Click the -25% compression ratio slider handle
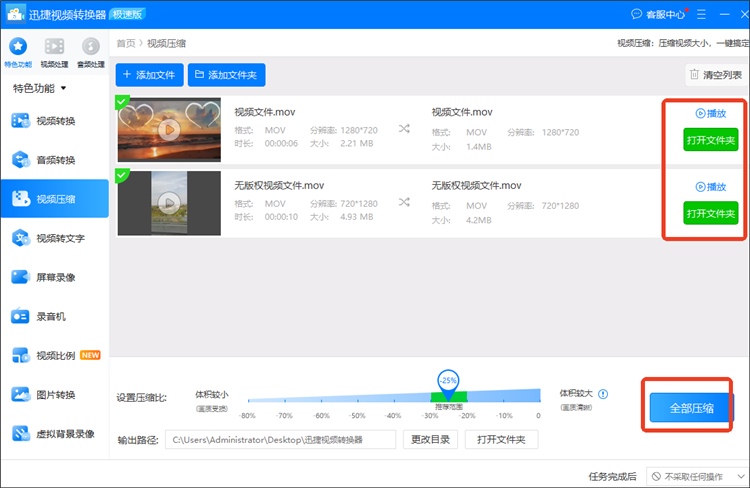The height and width of the screenshot is (488, 750). (x=448, y=381)
